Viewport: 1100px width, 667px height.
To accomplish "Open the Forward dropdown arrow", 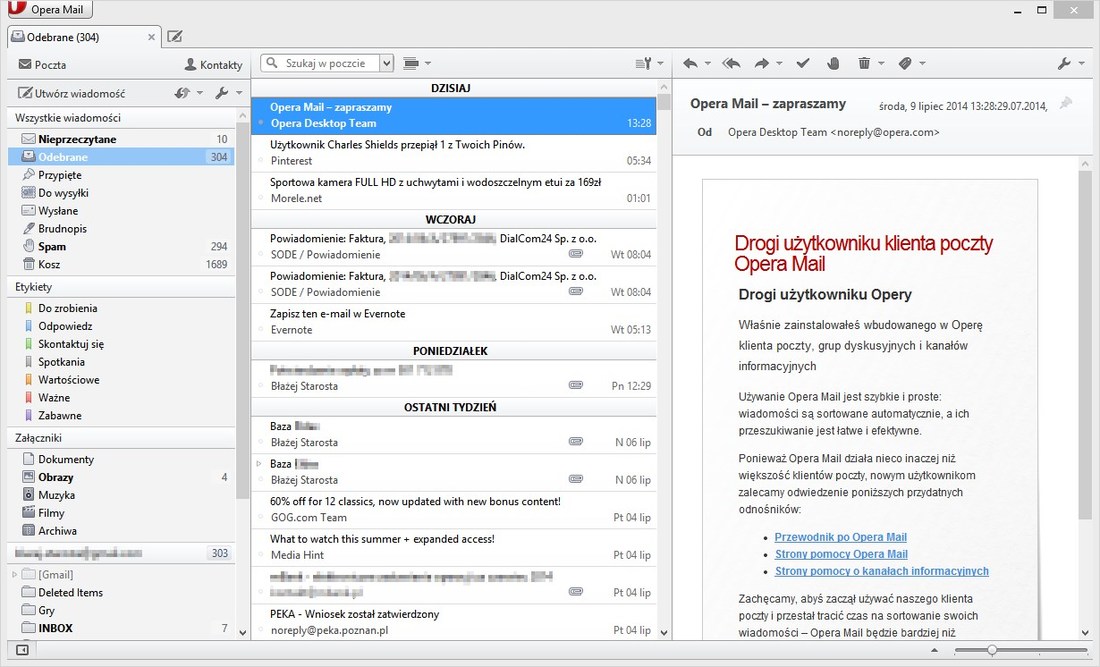I will pos(779,64).
